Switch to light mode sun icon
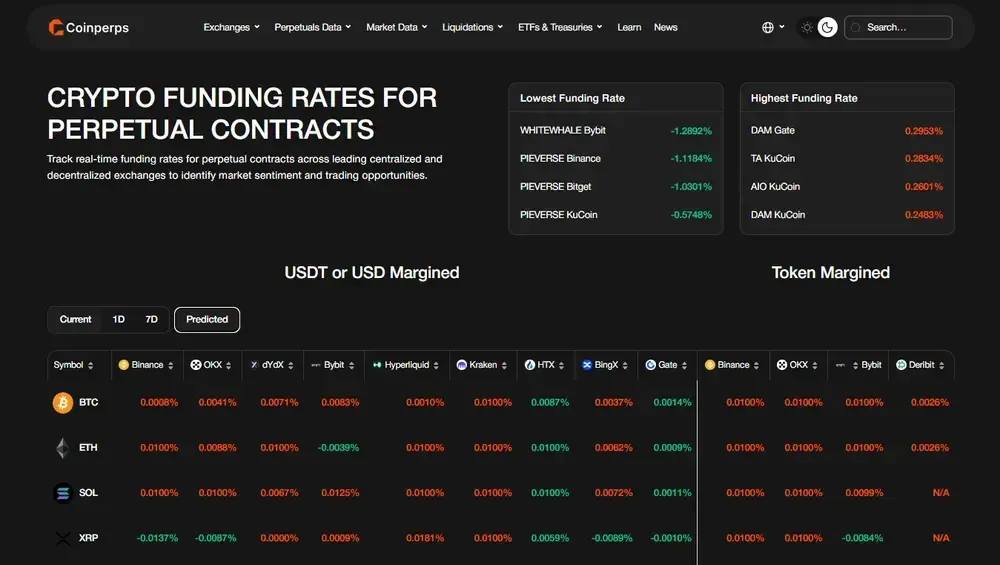Viewport: 1000px width, 565px height. click(807, 27)
